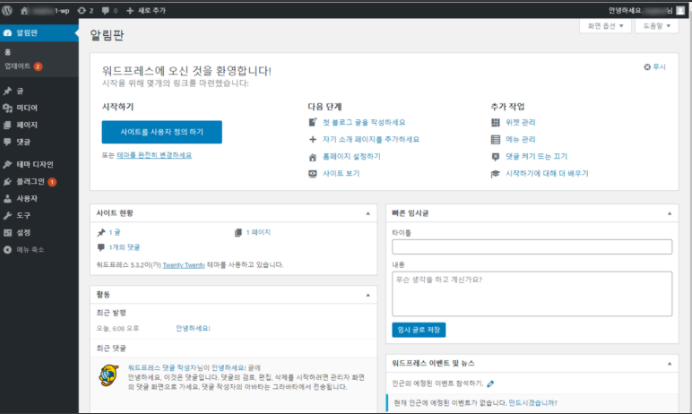Viewport: 692px width, 414px height.
Task: Click the house icon beside 홈페이지 설정하기
Action: (312, 157)
